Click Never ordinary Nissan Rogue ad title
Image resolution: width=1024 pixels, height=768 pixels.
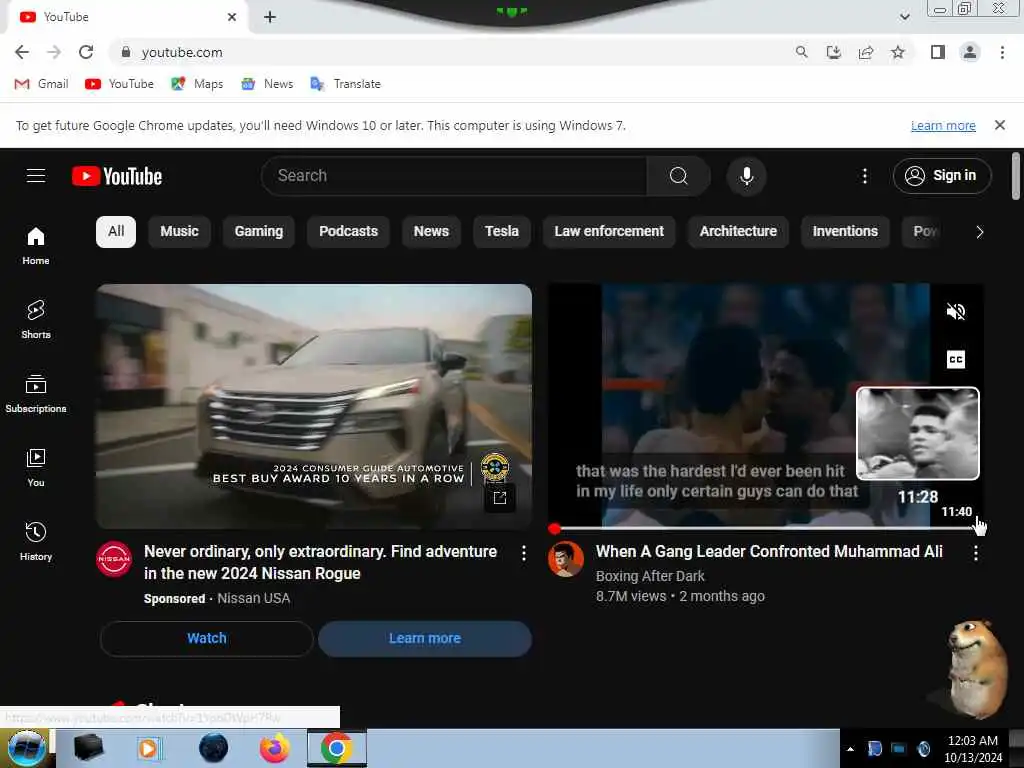click(x=320, y=562)
